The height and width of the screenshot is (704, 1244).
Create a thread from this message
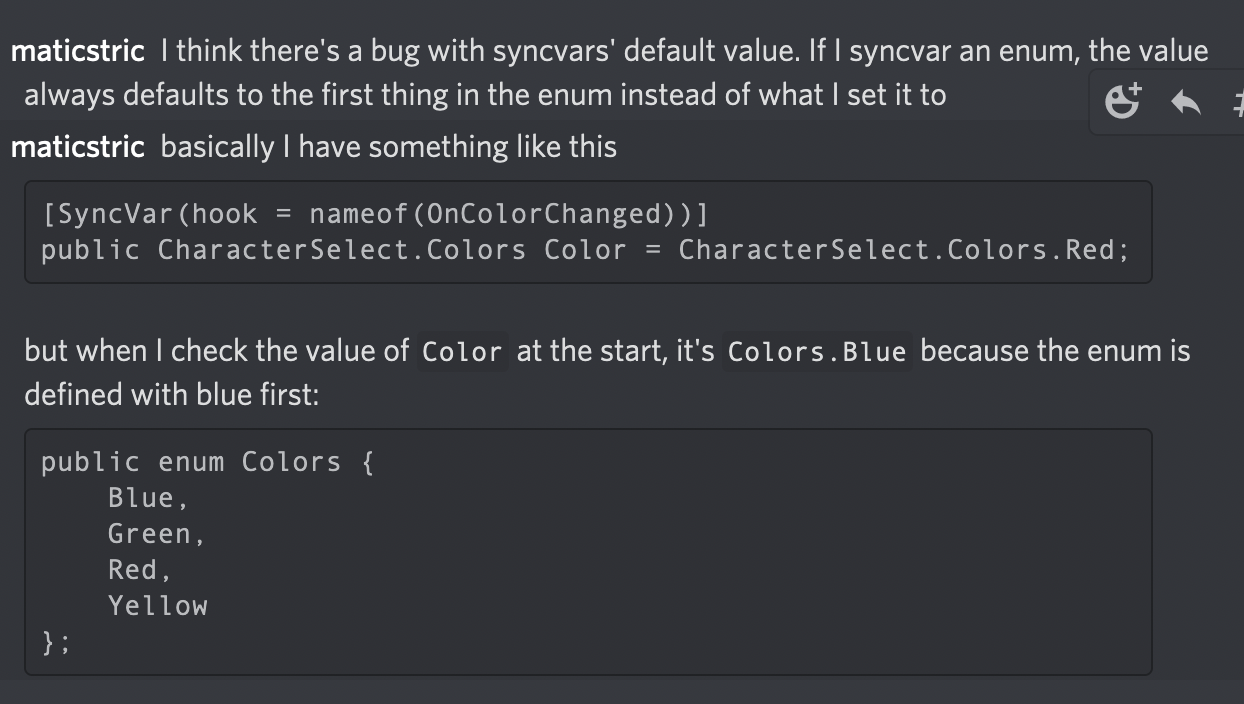coord(1240,101)
